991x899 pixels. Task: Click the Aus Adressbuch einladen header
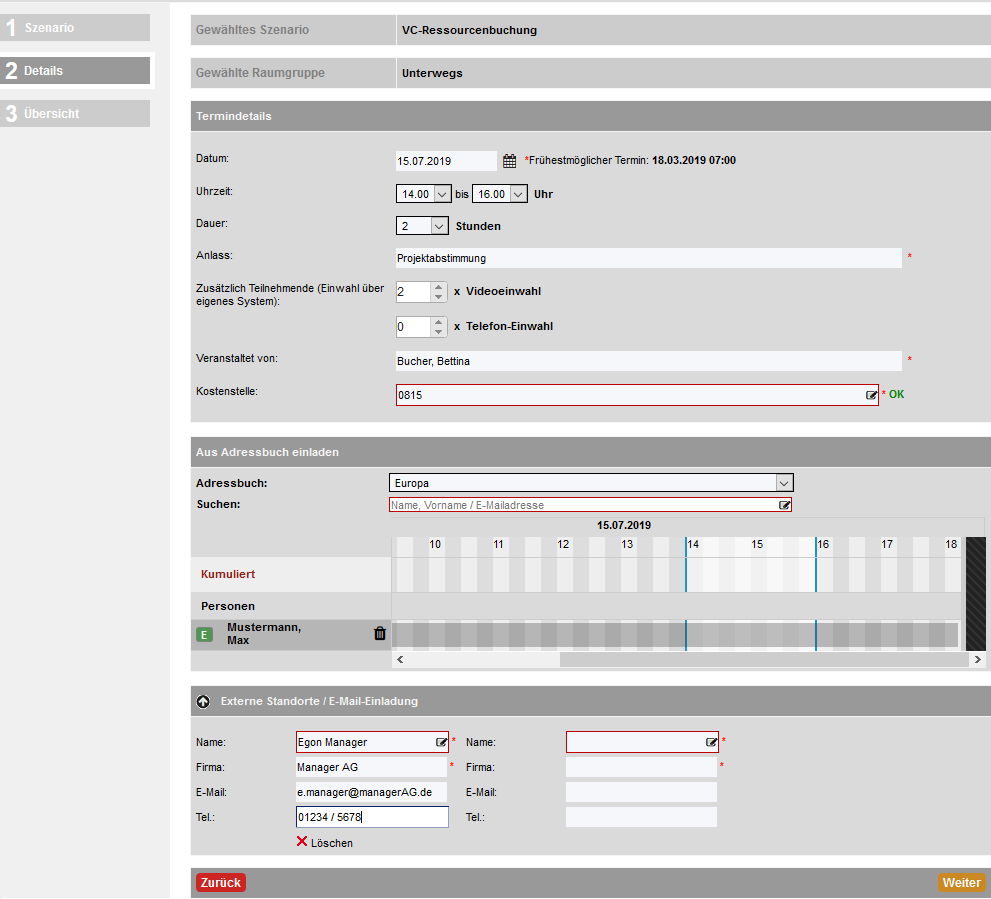coord(591,452)
